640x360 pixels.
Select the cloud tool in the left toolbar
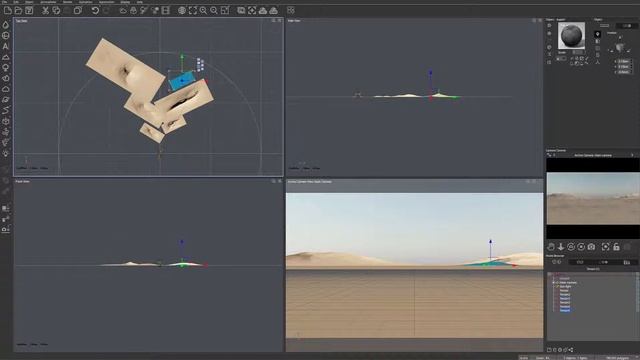click(x=6, y=89)
